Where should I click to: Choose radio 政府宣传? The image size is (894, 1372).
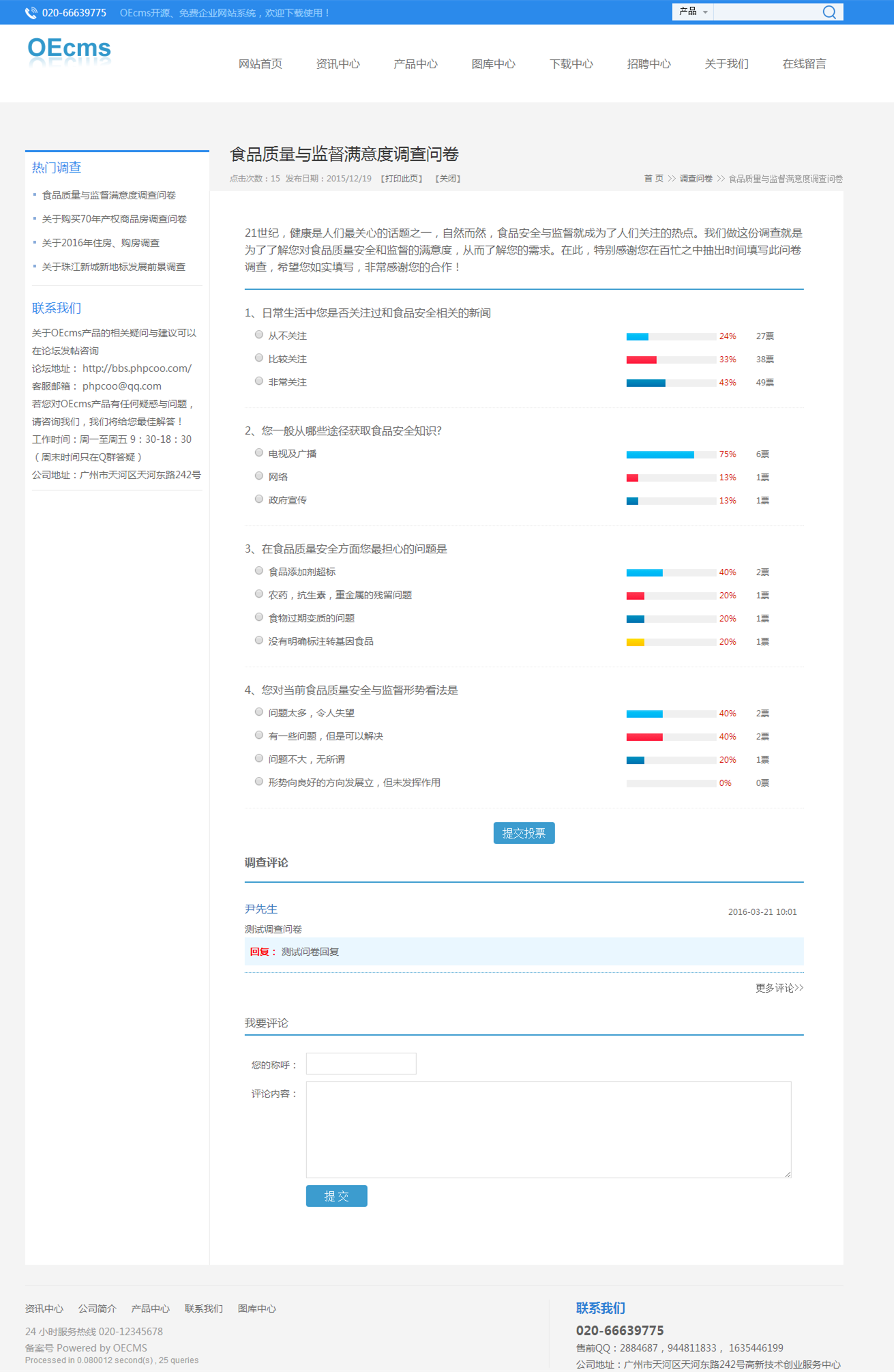(259, 499)
